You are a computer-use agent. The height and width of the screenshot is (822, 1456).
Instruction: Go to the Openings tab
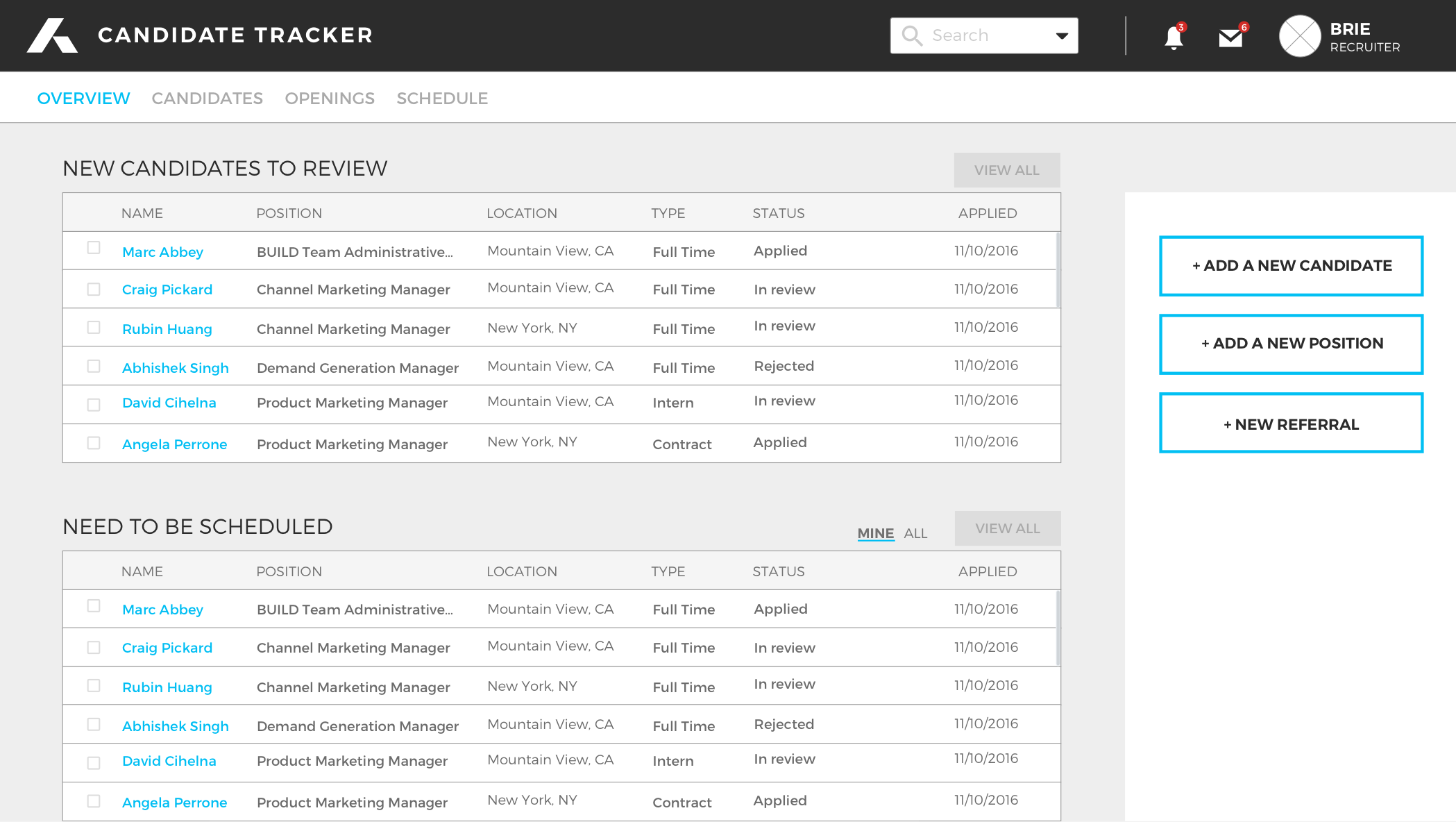click(x=330, y=99)
